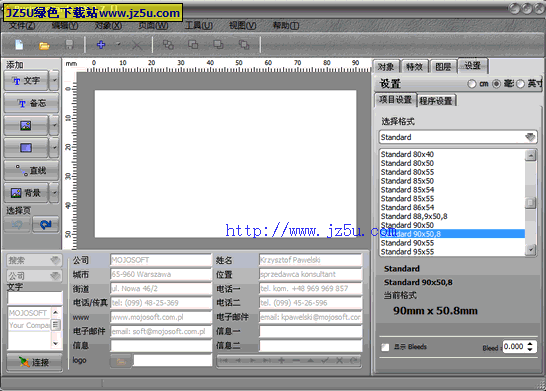
Task: Click the blue plus add icon
Action: point(101,45)
